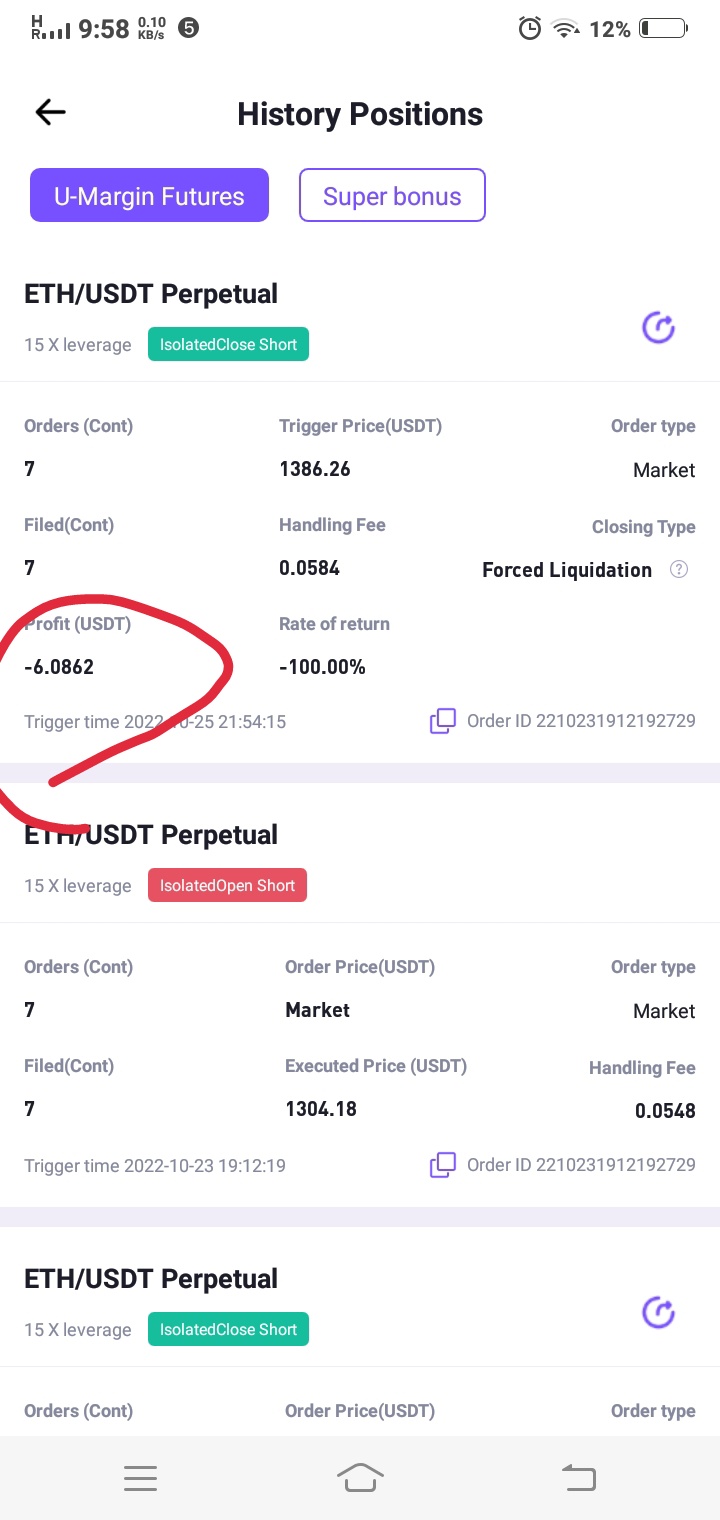Viewport: 720px width, 1520px height.
Task: Copy the Order ID of the forced liquidation order
Action: pyautogui.click(x=443, y=721)
